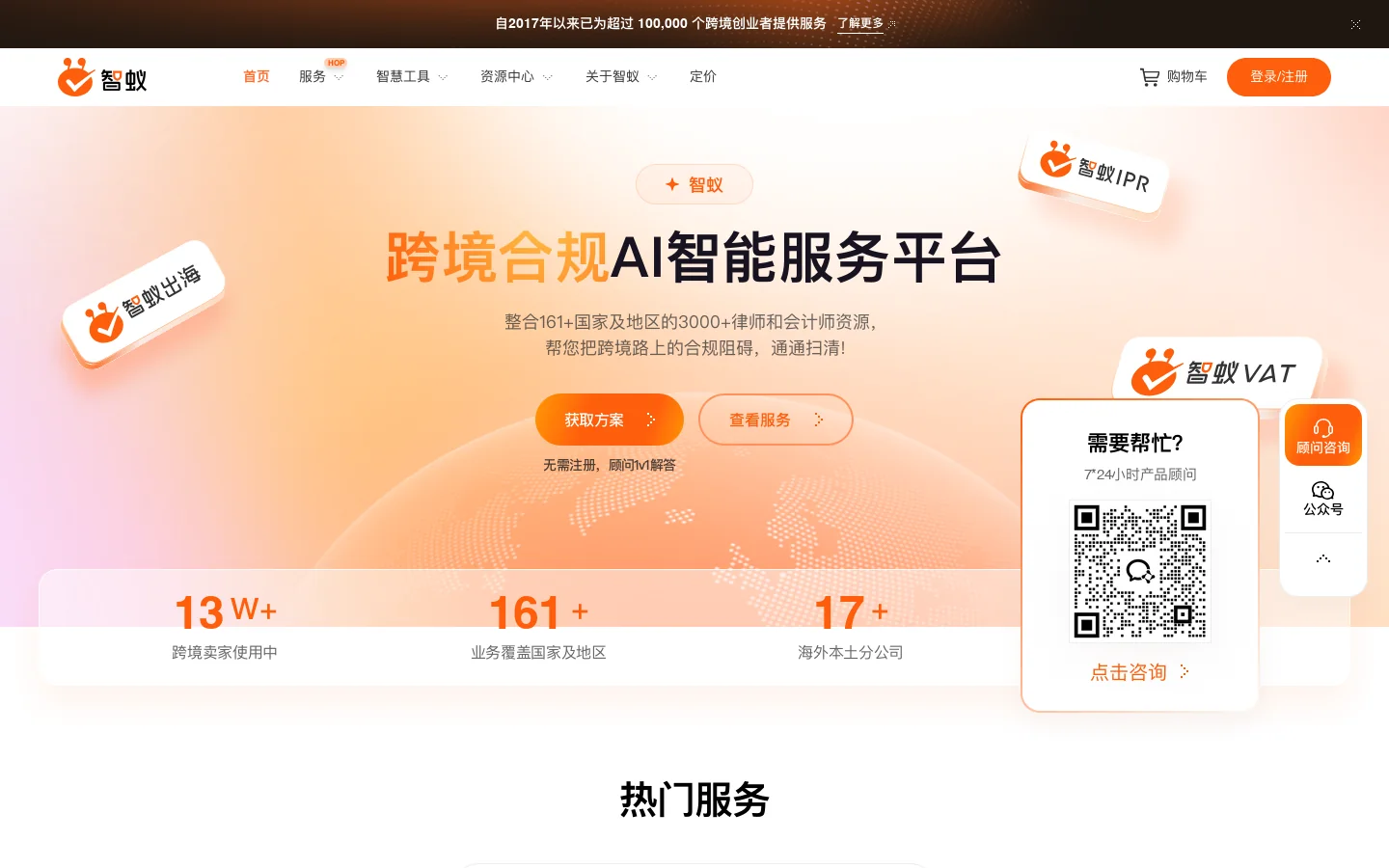Open the shopping cart icon
This screenshot has height=868, width=1389.
pos(1150,77)
